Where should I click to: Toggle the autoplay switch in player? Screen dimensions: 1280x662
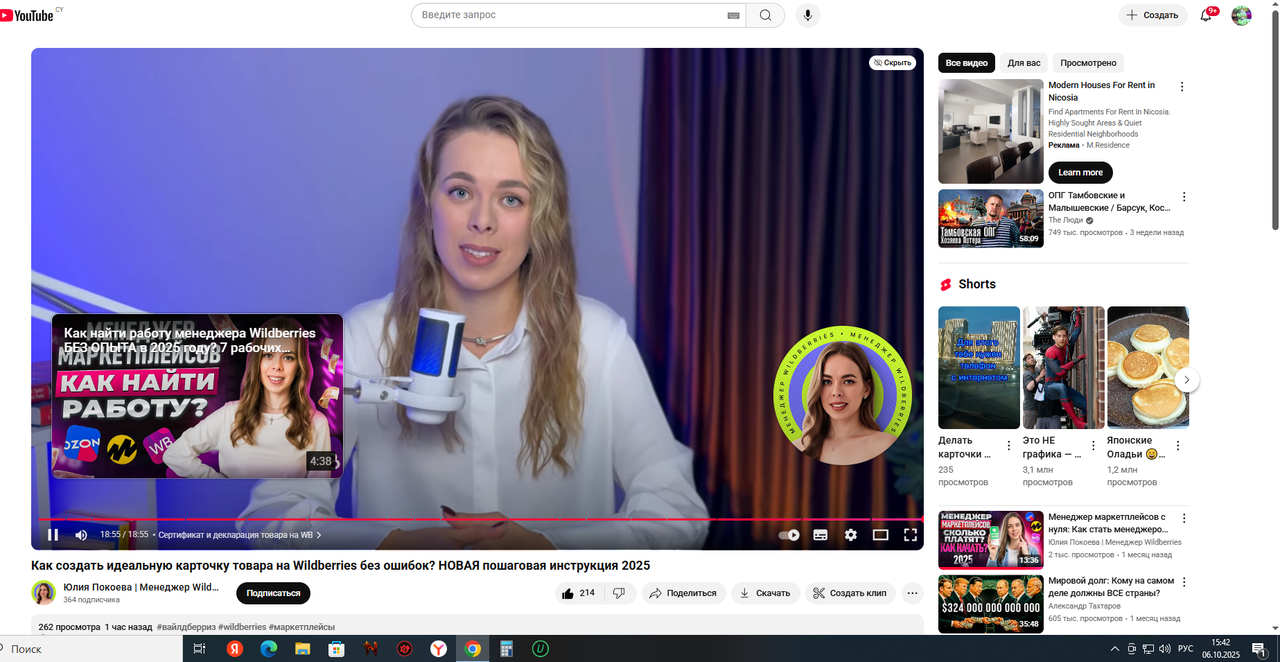tap(789, 535)
